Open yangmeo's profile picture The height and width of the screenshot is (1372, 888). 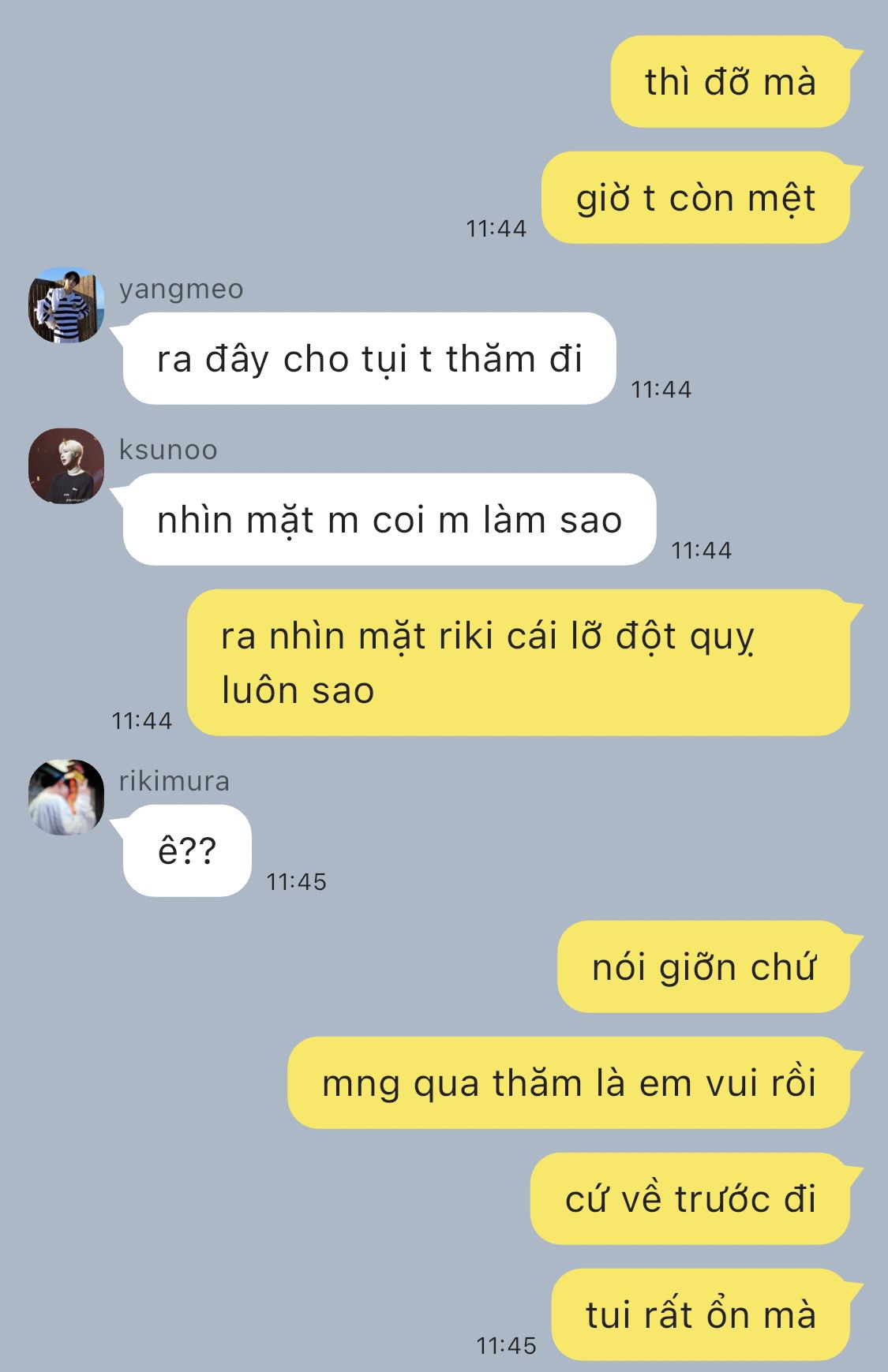click(66, 305)
